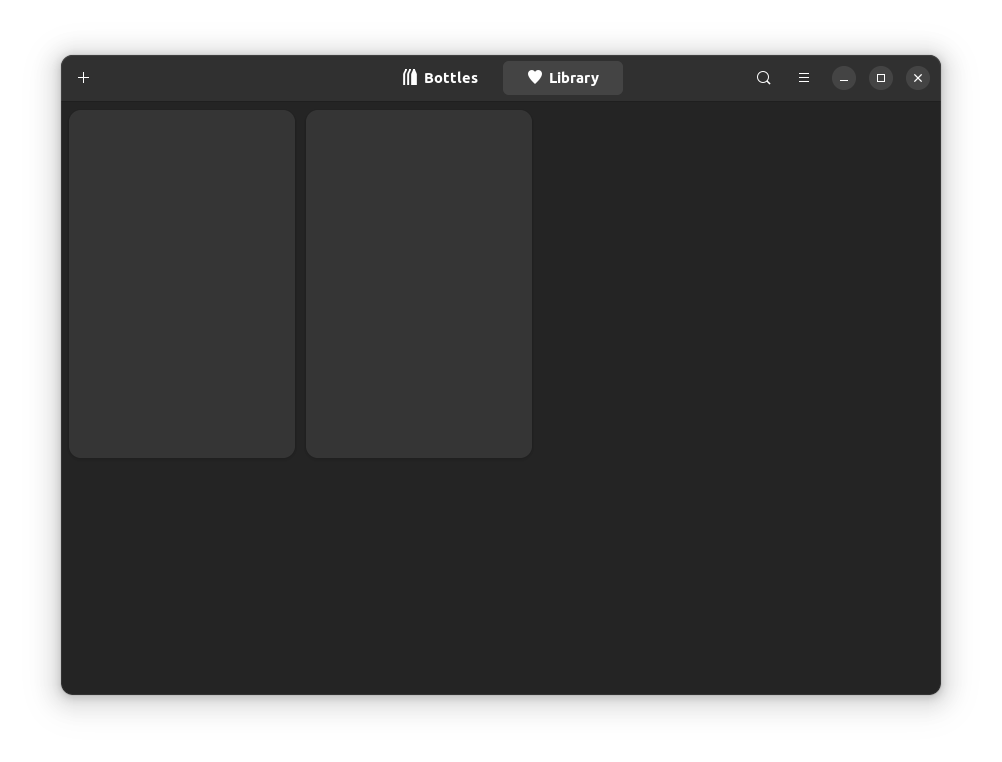This screenshot has height=762, width=1002.
Task: Launch the leftmost game card in the library
Action: coord(181,283)
